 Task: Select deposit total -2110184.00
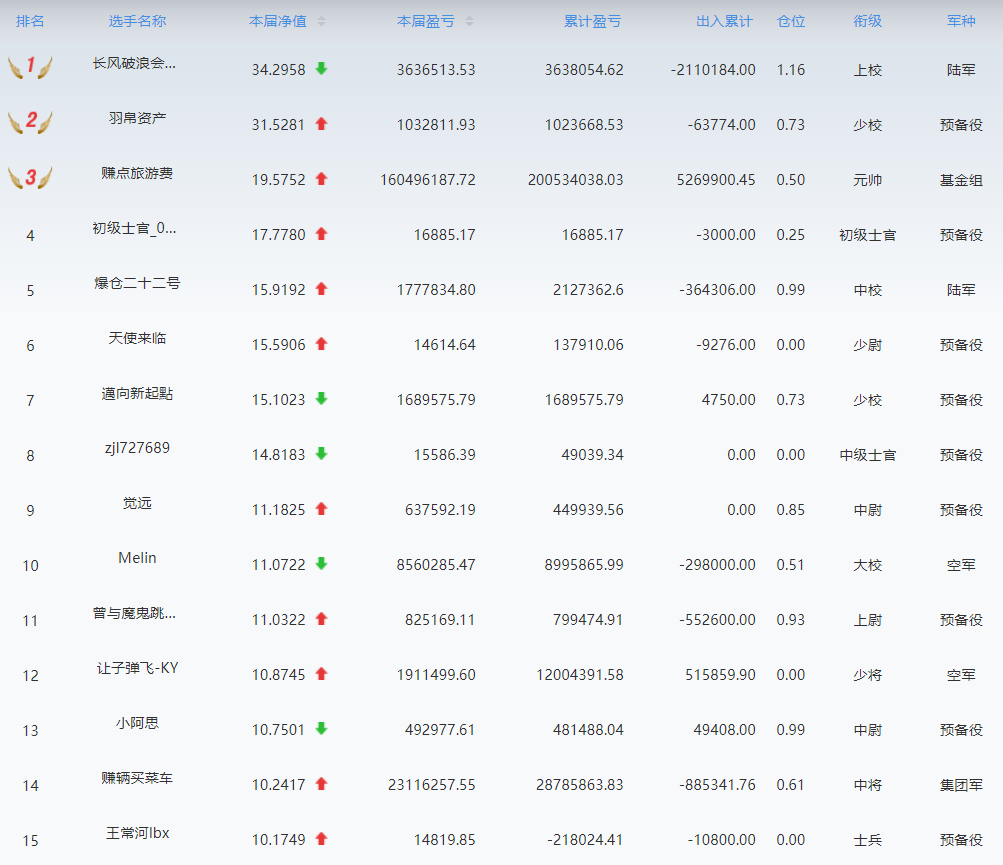point(713,70)
